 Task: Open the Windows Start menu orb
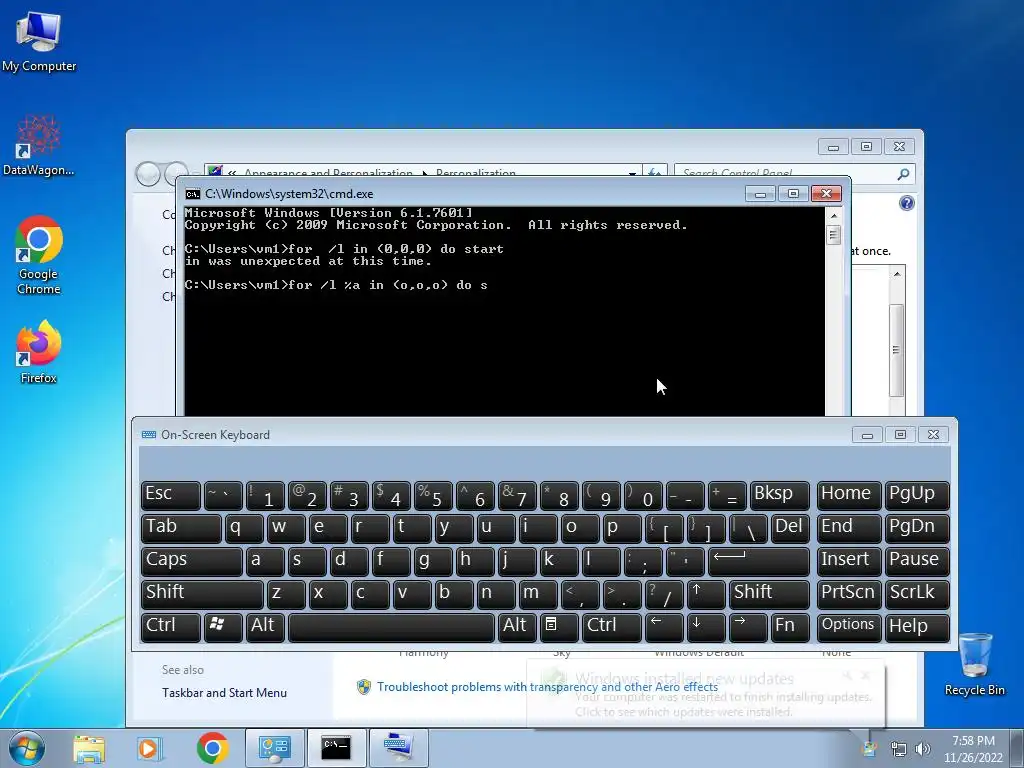[27, 748]
